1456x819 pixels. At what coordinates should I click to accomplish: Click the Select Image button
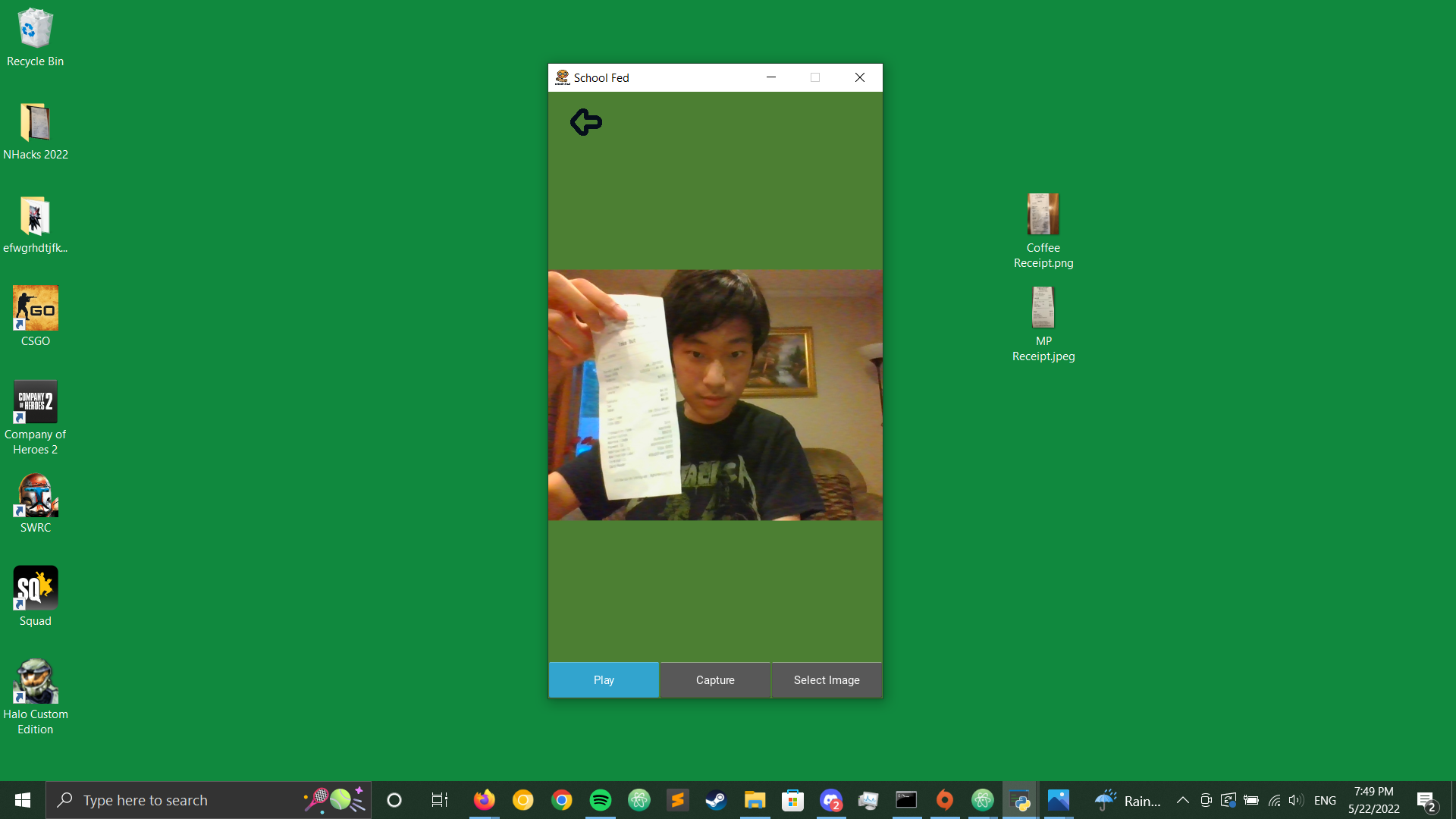pyautogui.click(x=827, y=680)
